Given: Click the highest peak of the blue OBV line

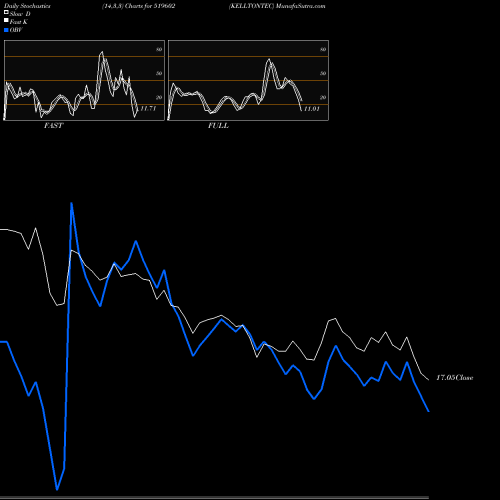Looking at the screenshot, I should pos(71,203).
